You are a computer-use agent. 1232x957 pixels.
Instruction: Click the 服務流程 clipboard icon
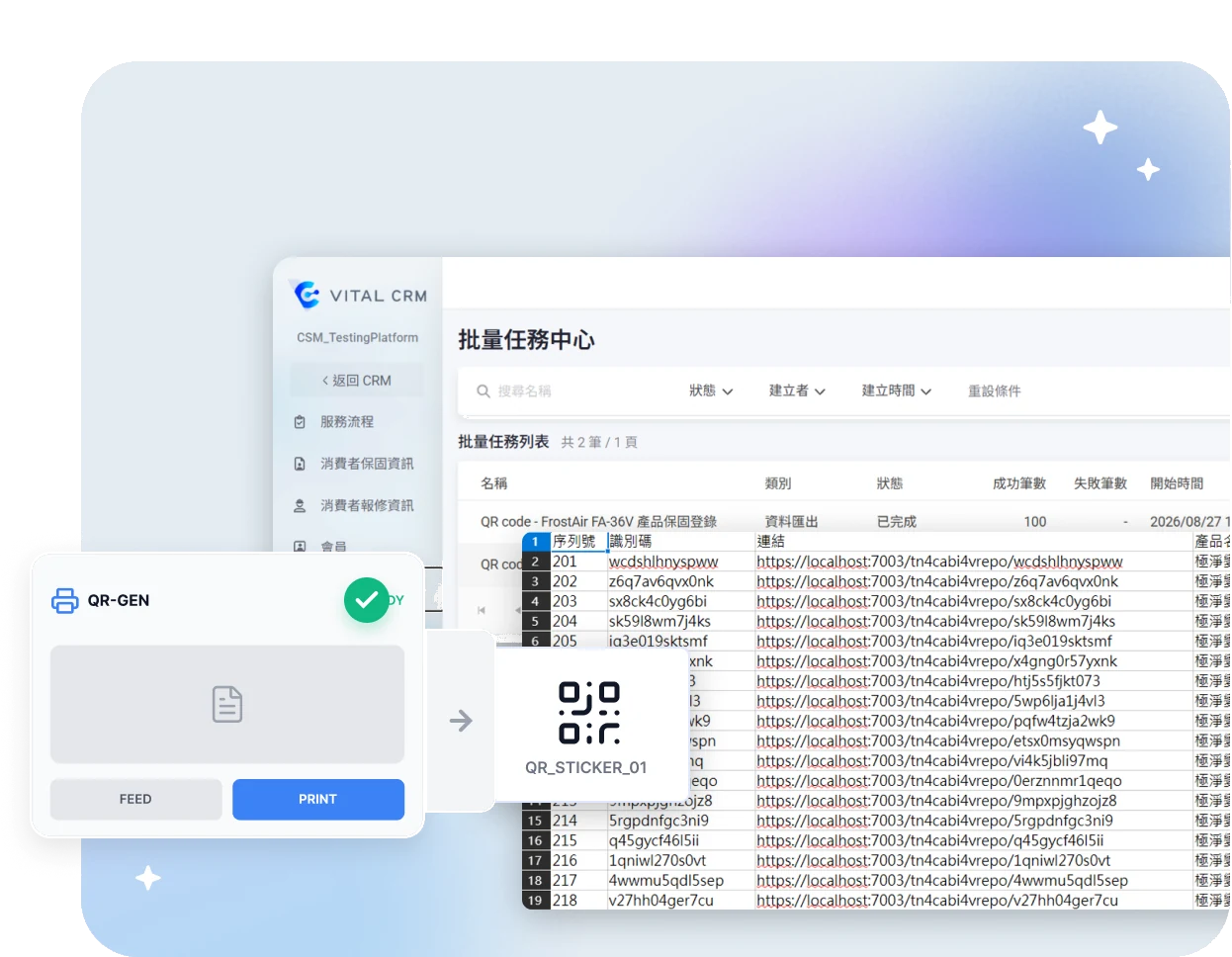coord(300,422)
